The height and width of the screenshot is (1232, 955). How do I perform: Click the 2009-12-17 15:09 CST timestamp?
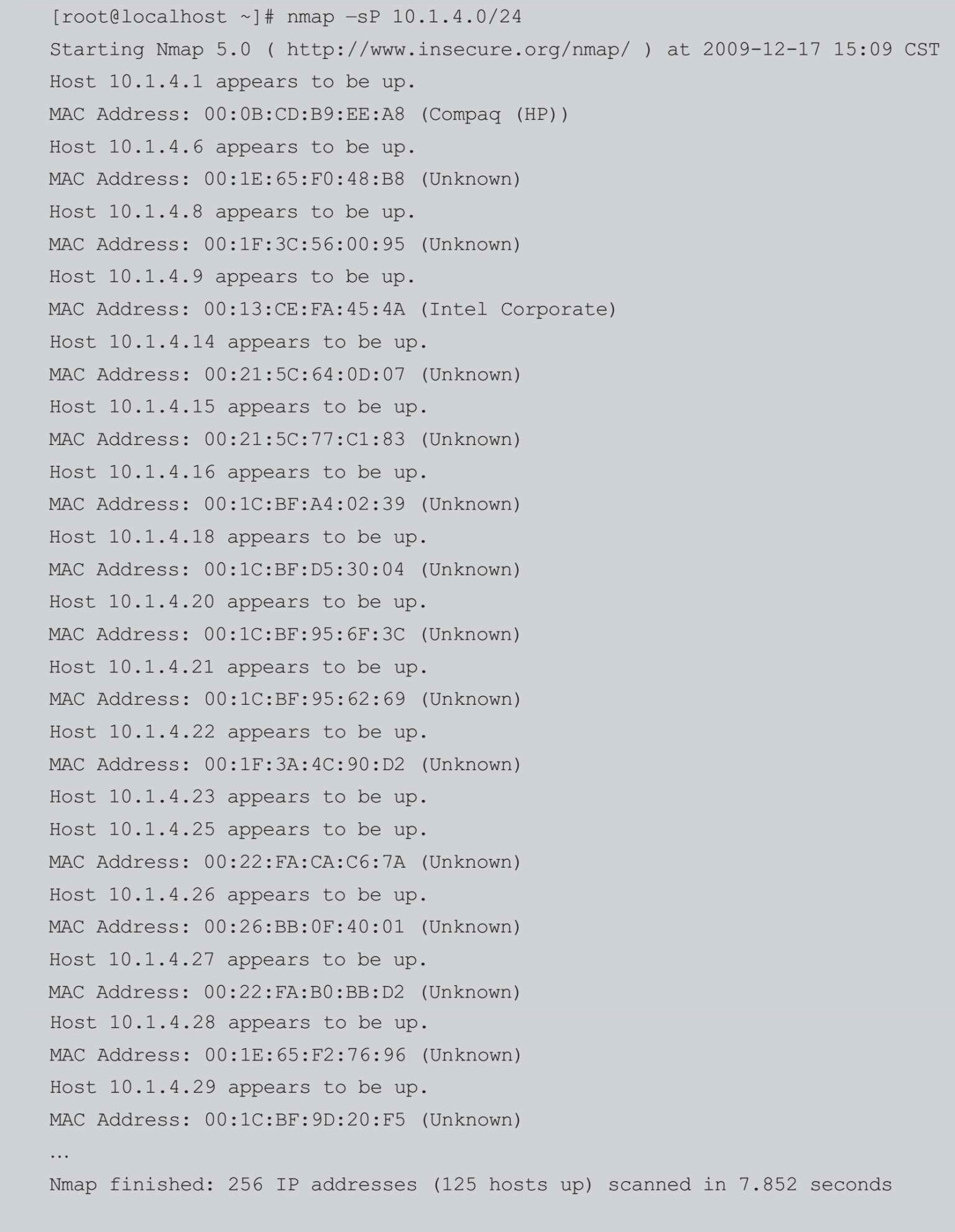pos(821,49)
